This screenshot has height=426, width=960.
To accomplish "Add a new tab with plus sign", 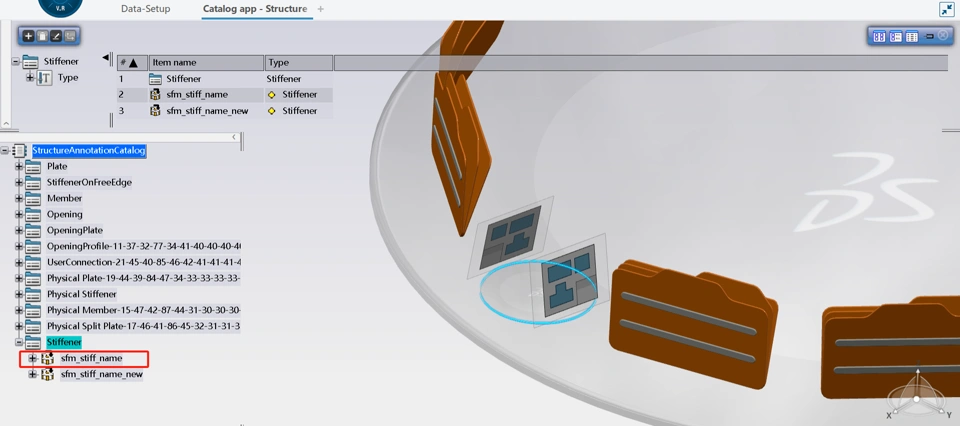I will point(321,9).
